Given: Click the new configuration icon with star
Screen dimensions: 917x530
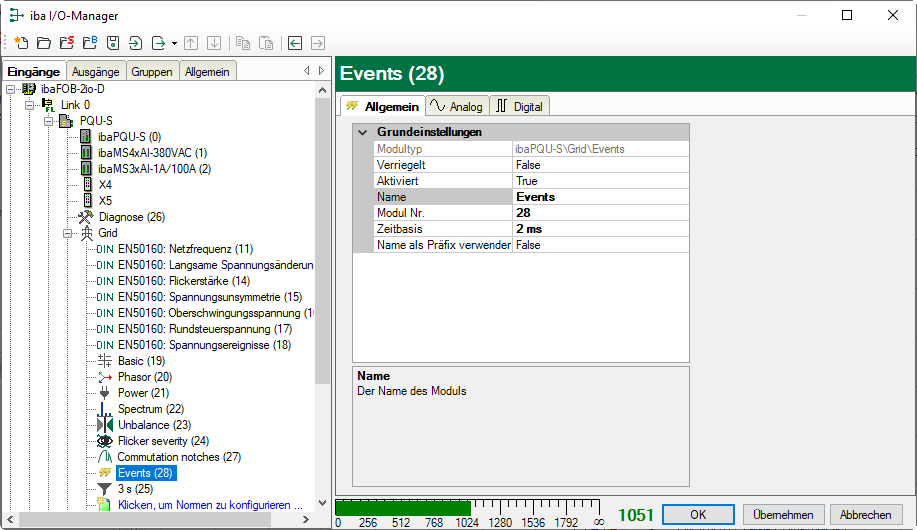Looking at the screenshot, I should pyautogui.click(x=21, y=43).
